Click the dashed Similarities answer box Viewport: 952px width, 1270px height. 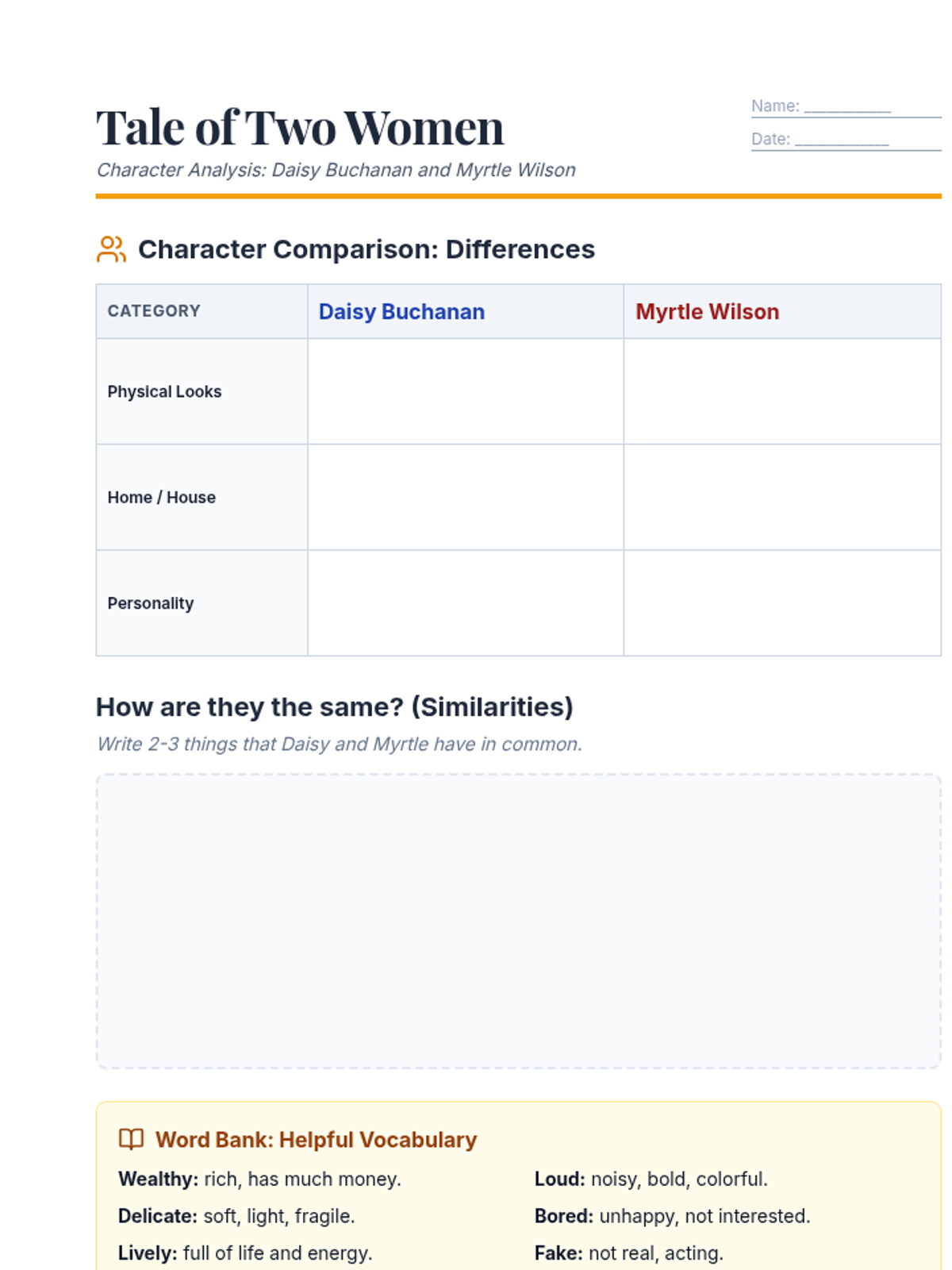pyautogui.click(x=518, y=921)
